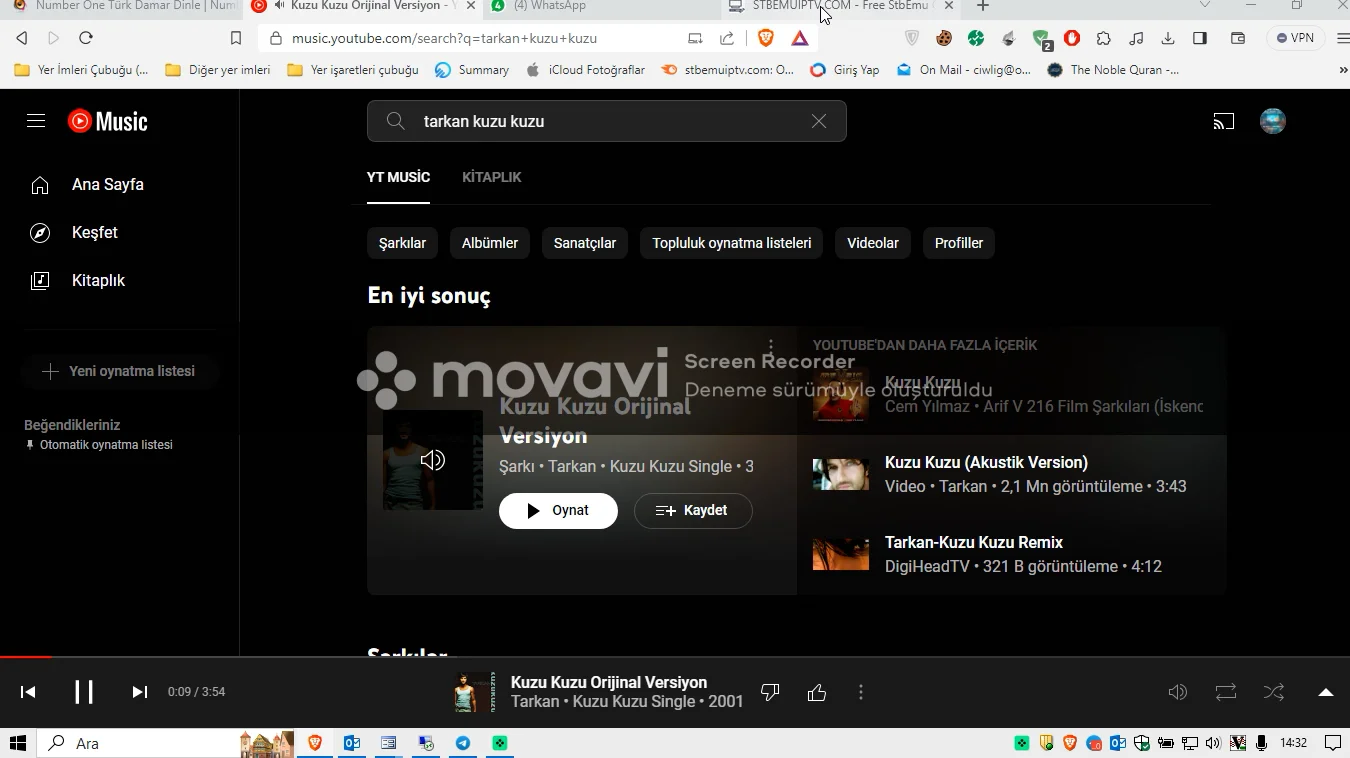Click Tarkan artist link in player bar

click(535, 702)
